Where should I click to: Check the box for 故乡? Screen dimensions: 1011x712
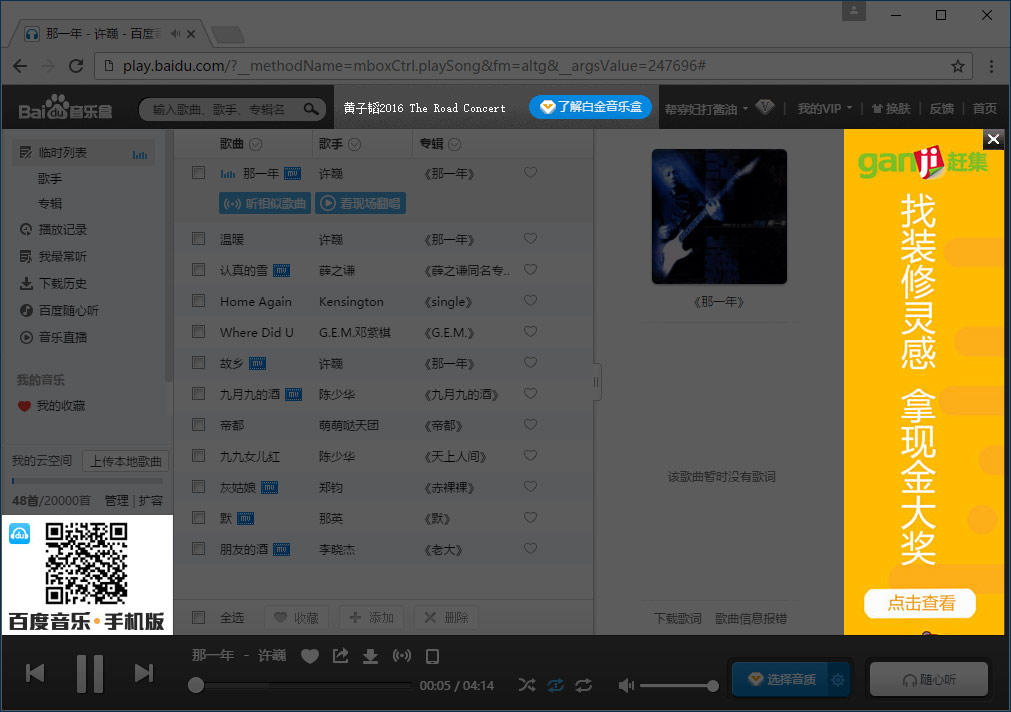tap(199, 362)
